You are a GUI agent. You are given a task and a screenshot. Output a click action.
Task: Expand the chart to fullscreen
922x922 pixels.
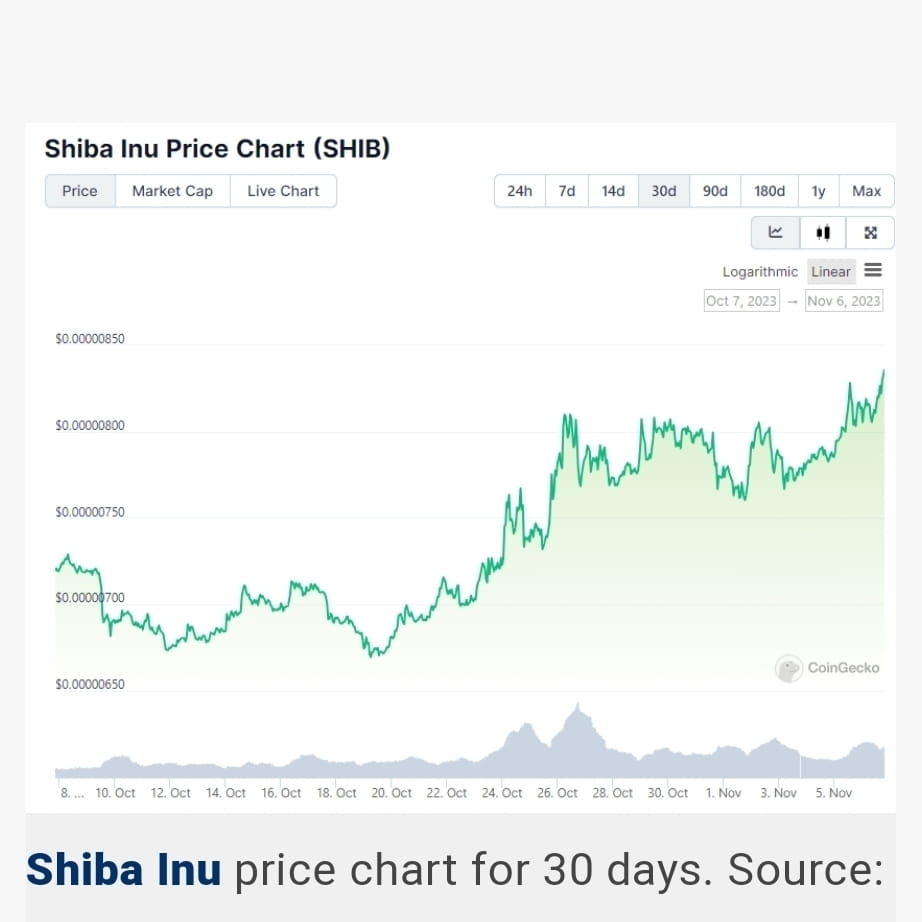pyautogui.click(x=869, y=232)
